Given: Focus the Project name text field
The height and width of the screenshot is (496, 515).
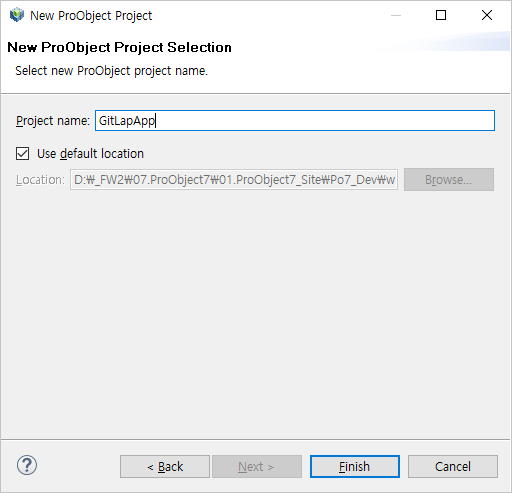Looking at the screenshot, I should coord(295,120).
